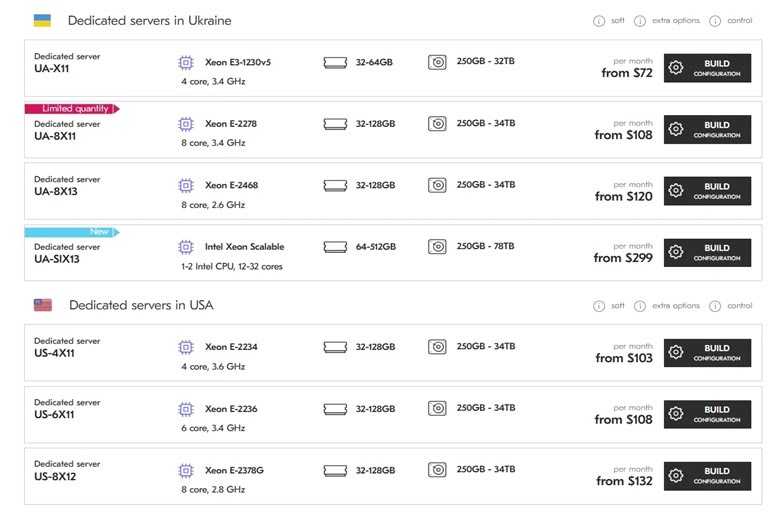Click the soft info icon in USA header
768x512 pixels.
pos(599,306)
